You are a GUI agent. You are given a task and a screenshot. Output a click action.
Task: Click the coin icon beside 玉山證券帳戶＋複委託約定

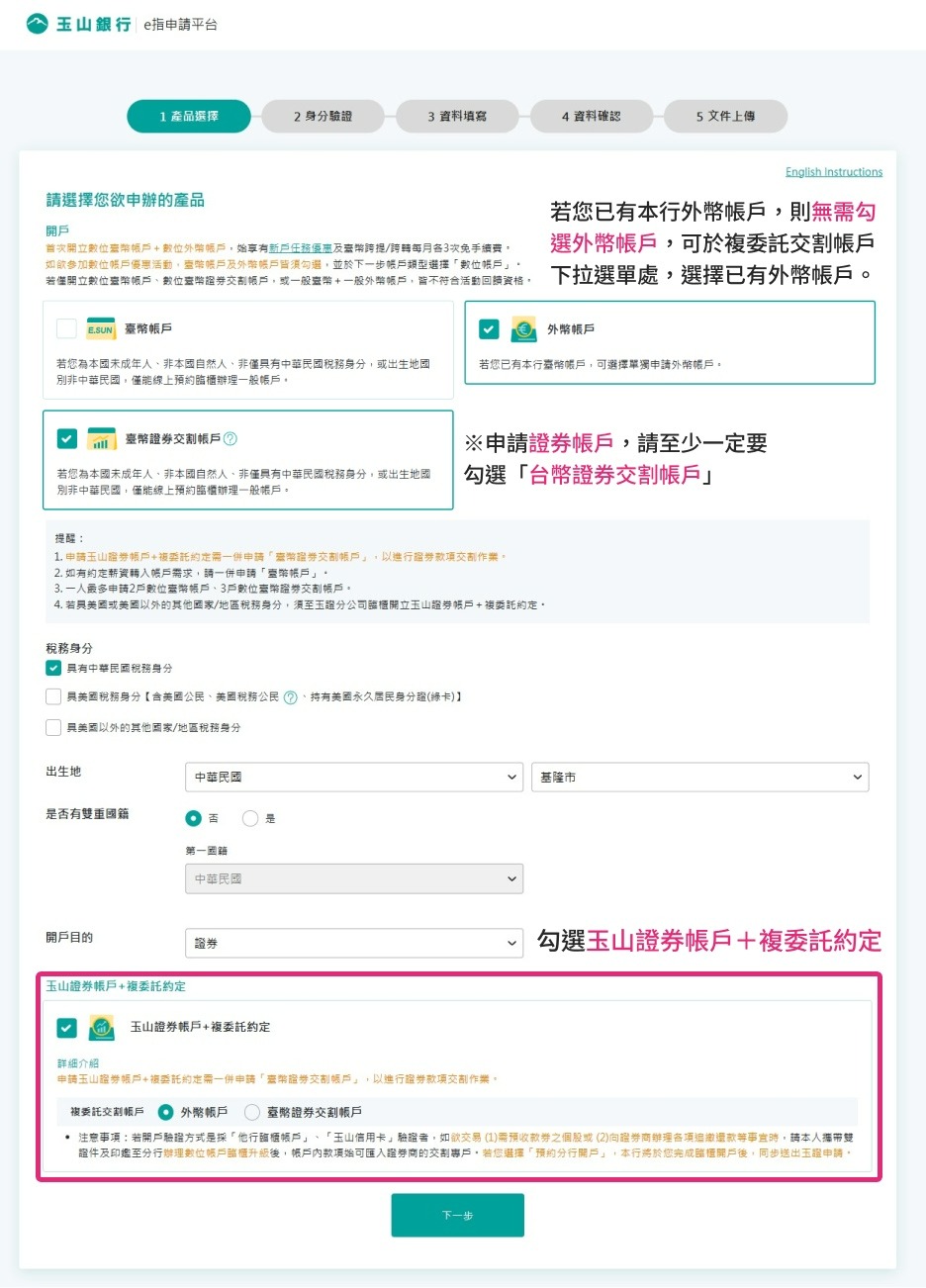[x=102, y=1028]
